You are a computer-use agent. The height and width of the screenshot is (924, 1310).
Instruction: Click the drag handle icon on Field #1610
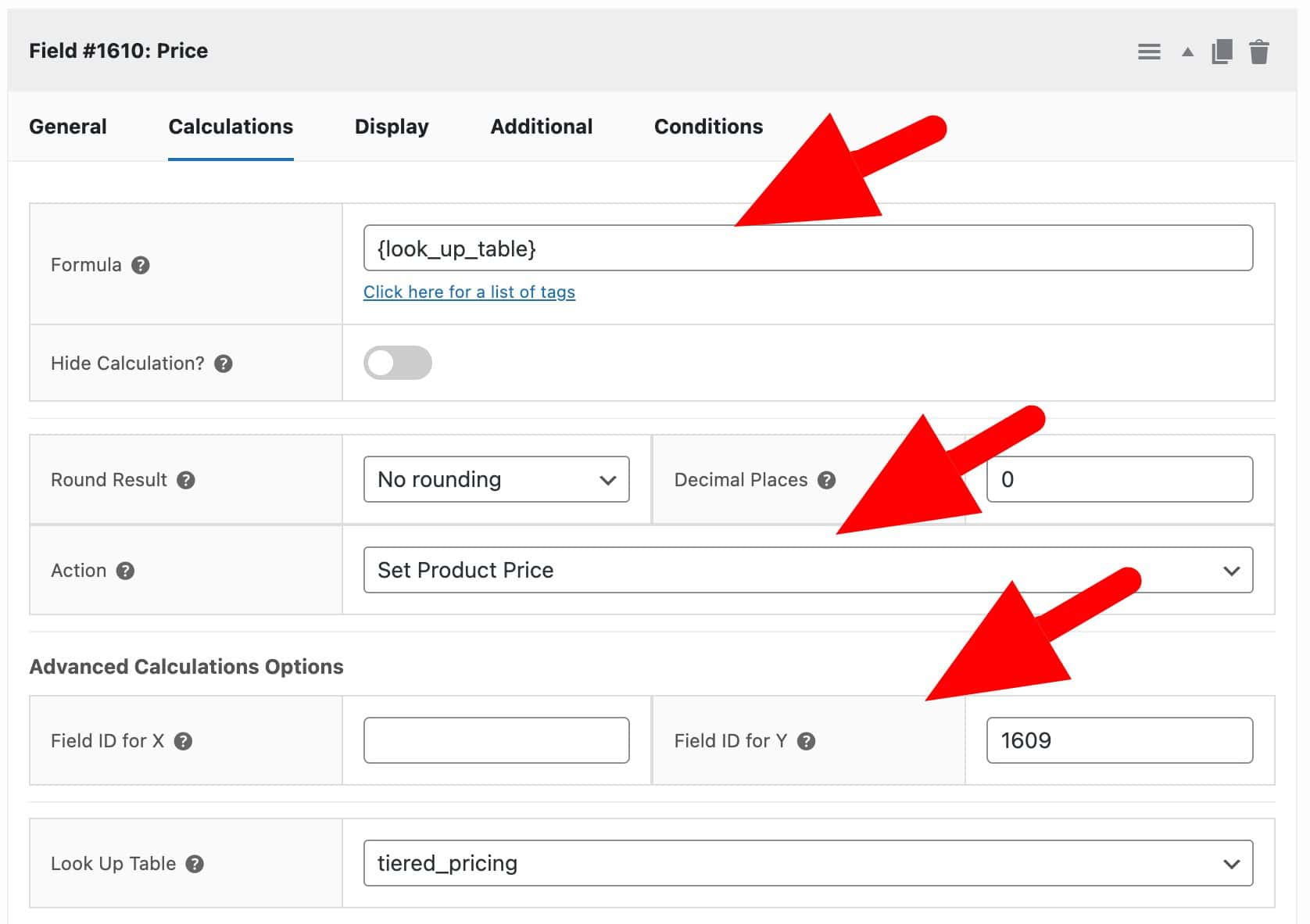click(1149, 51)
